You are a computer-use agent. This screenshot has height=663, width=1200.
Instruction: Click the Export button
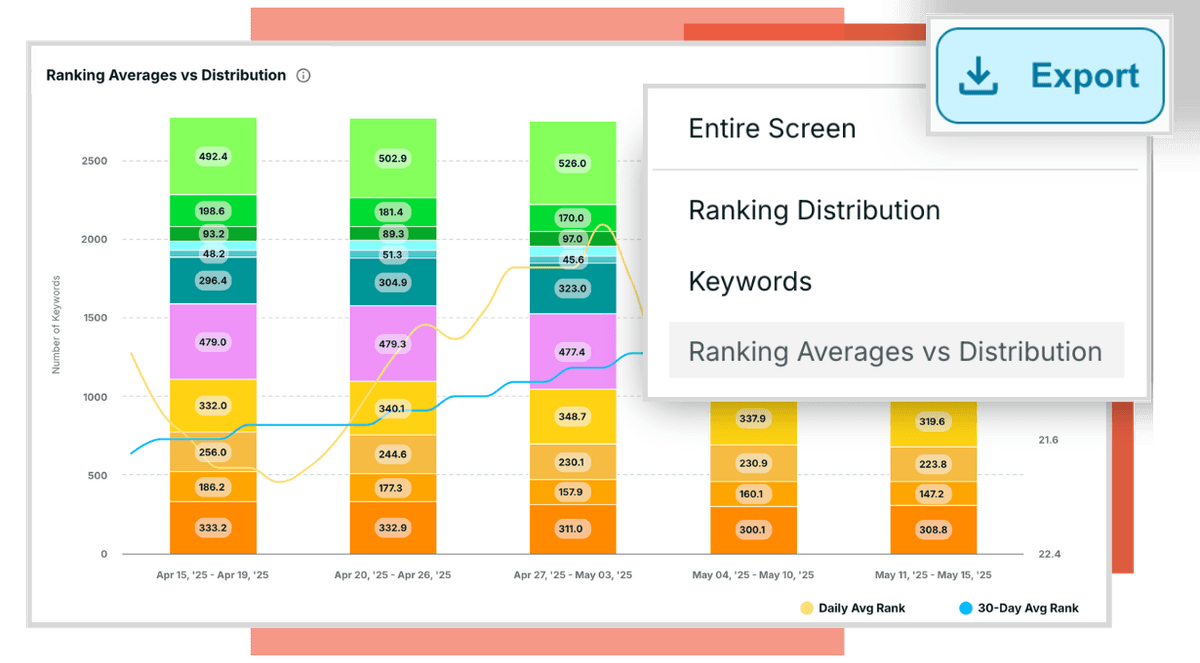coord(1050,76)
